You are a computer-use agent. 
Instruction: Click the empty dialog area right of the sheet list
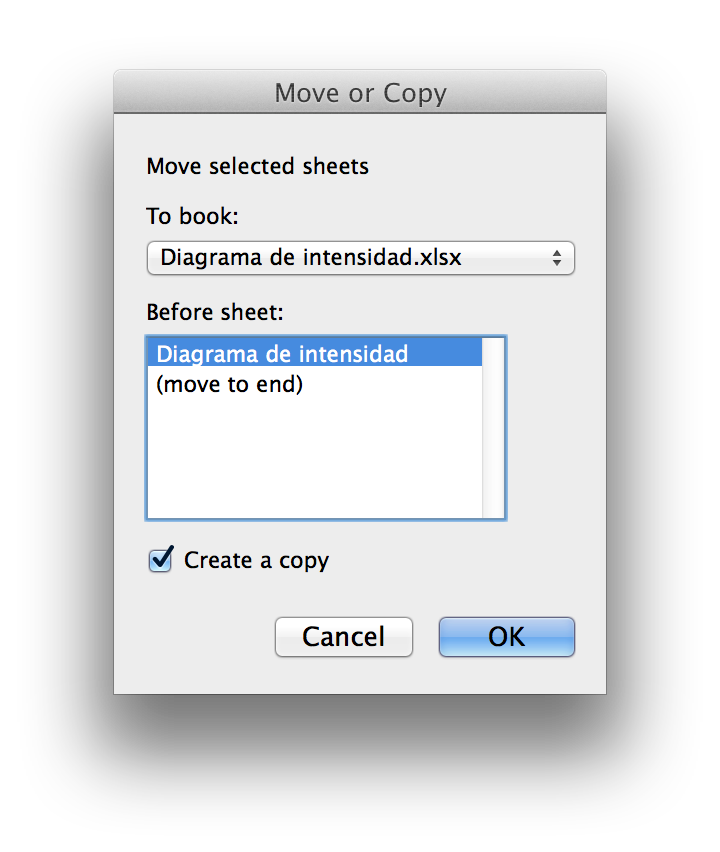(x=555, y=428)
